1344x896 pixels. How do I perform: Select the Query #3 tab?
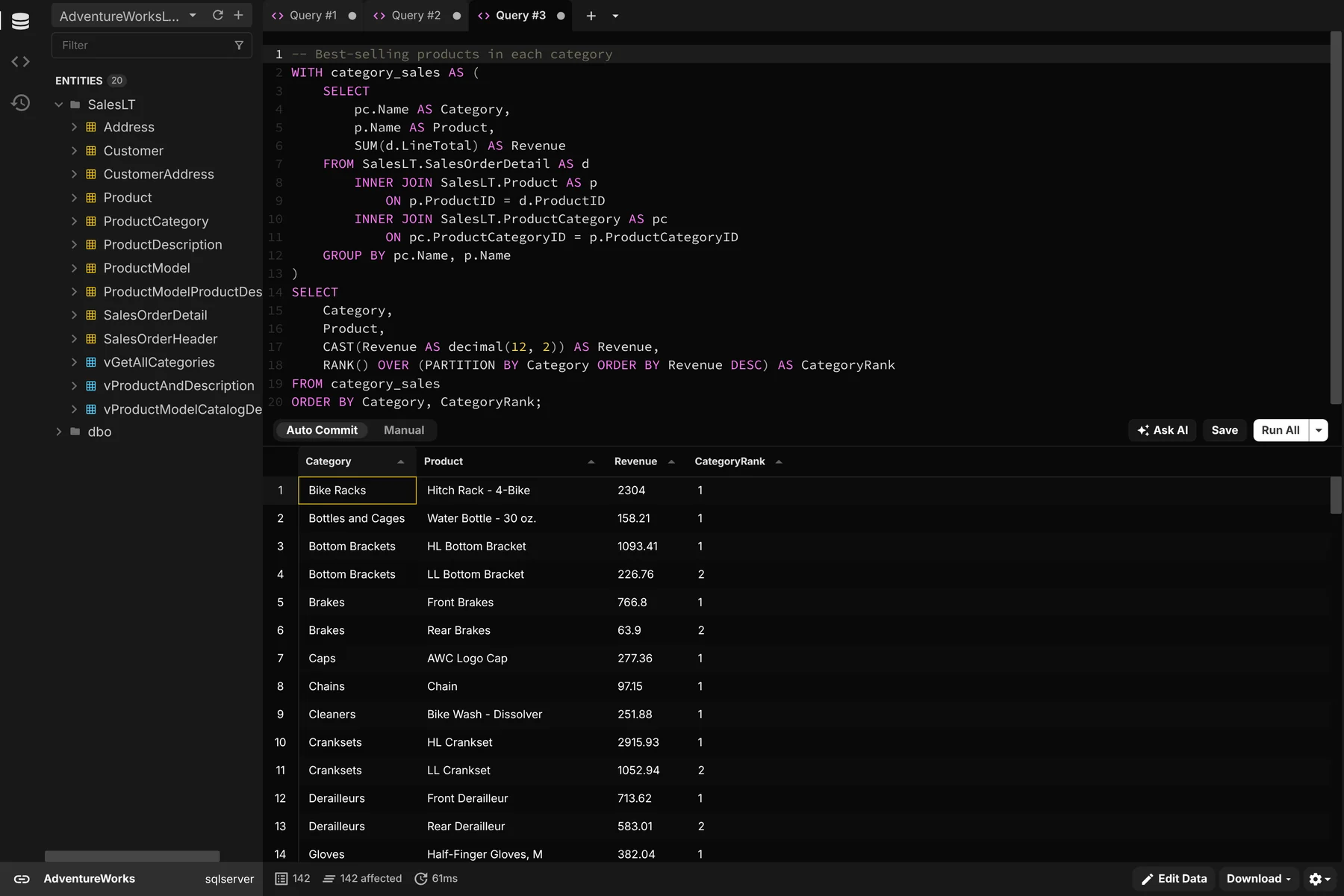520,16
